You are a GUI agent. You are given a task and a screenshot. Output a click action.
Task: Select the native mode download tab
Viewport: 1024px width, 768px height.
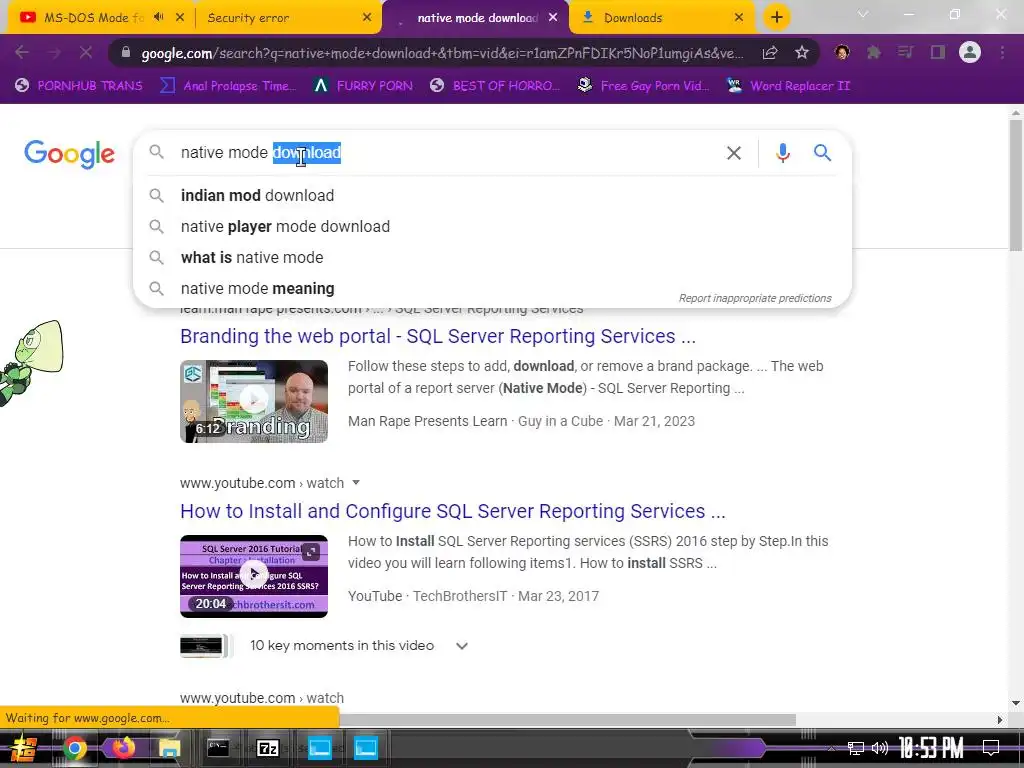(476, 18)
